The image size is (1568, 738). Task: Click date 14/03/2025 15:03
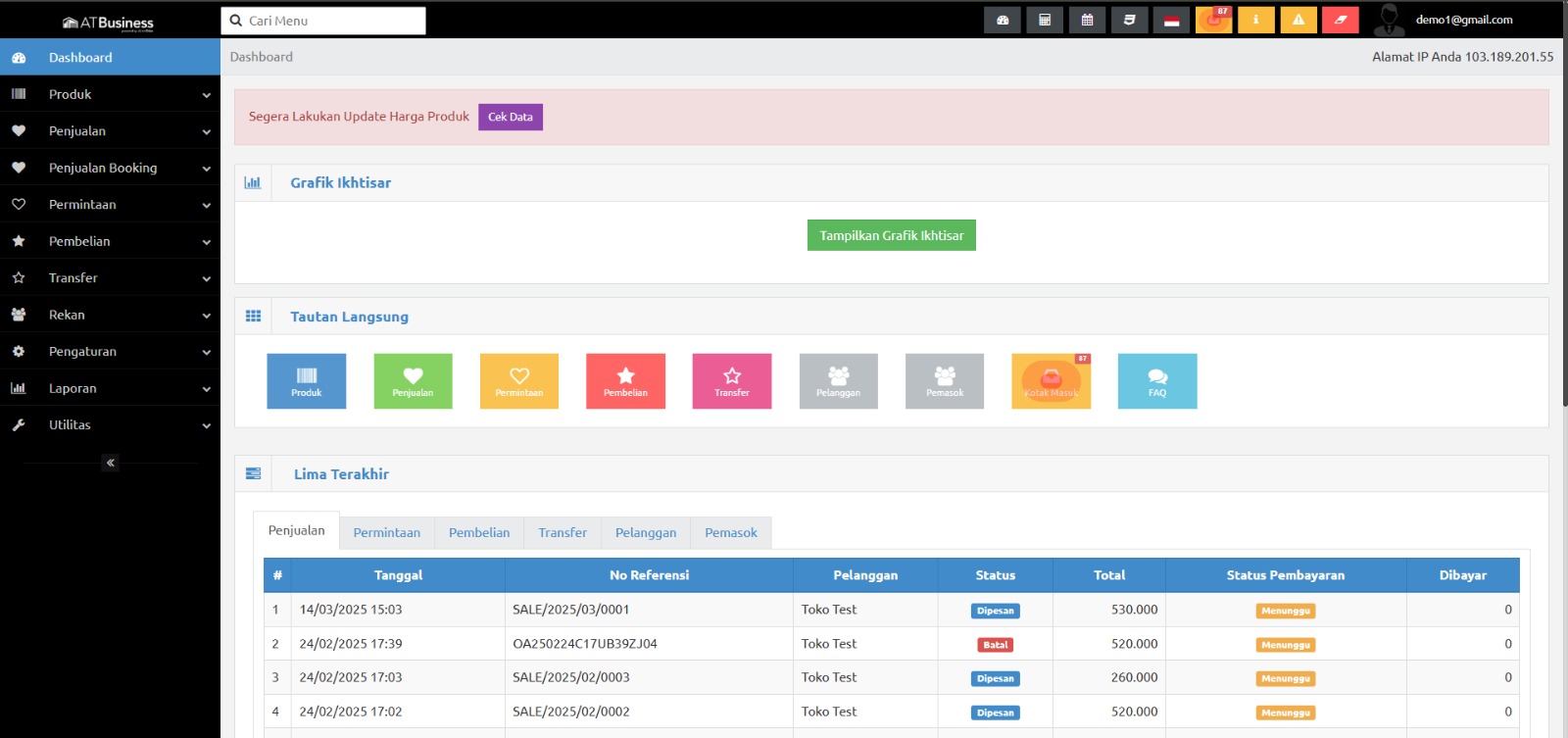pyautogui.click(x=351, y=610)
